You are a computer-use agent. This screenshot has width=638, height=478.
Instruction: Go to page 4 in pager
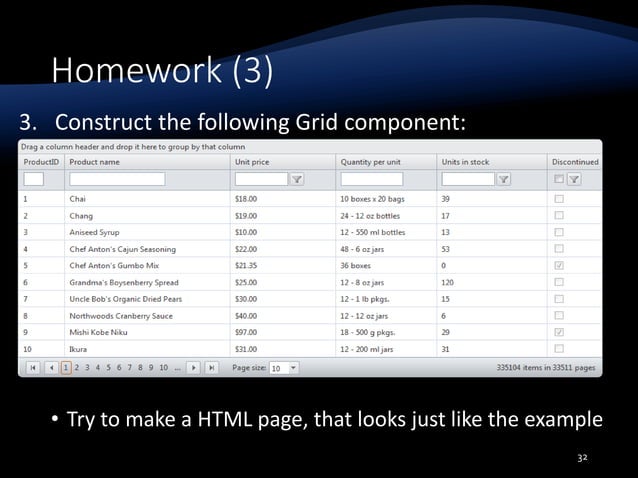[98, 368]
